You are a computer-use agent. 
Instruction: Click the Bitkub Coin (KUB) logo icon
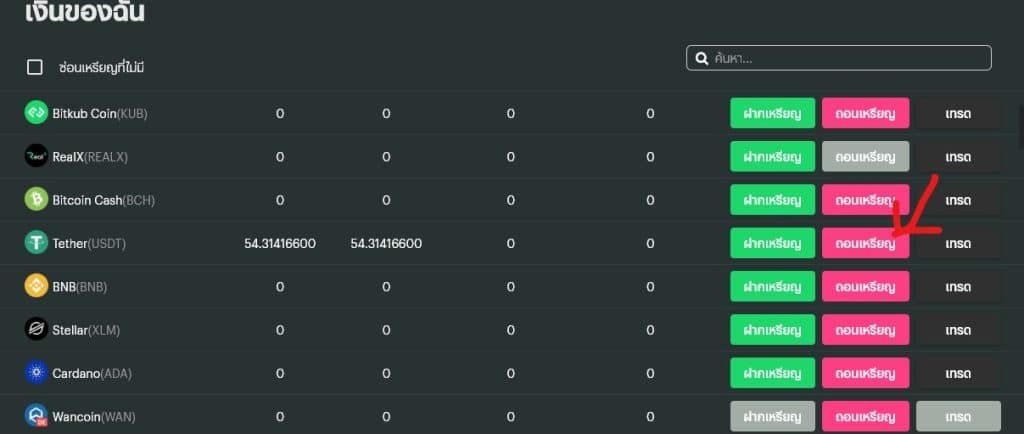click(36, 112)
